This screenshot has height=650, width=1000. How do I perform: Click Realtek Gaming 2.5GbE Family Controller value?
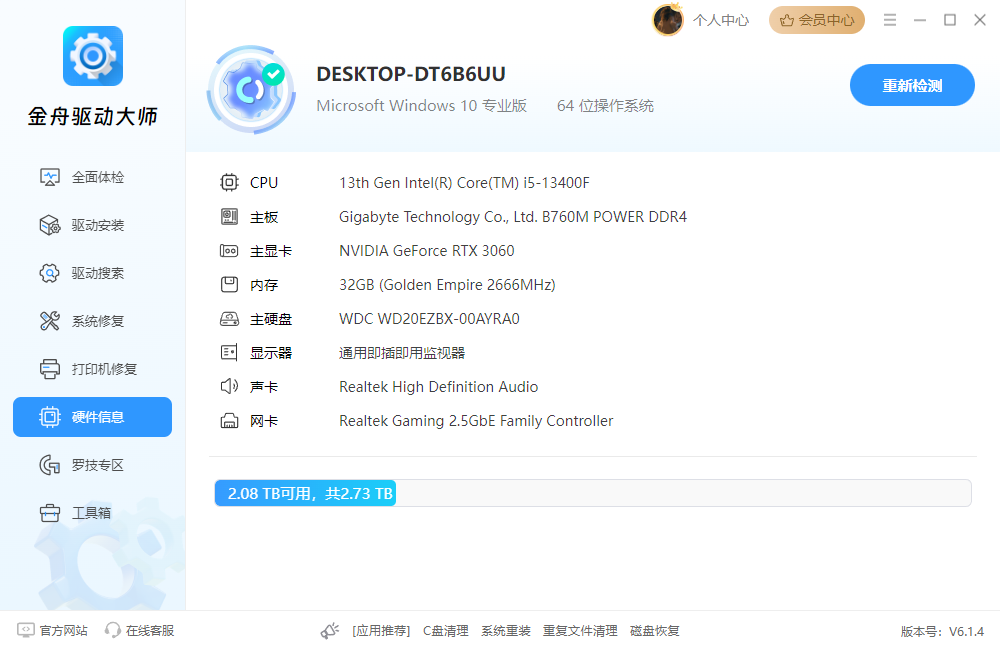point(476,421)
